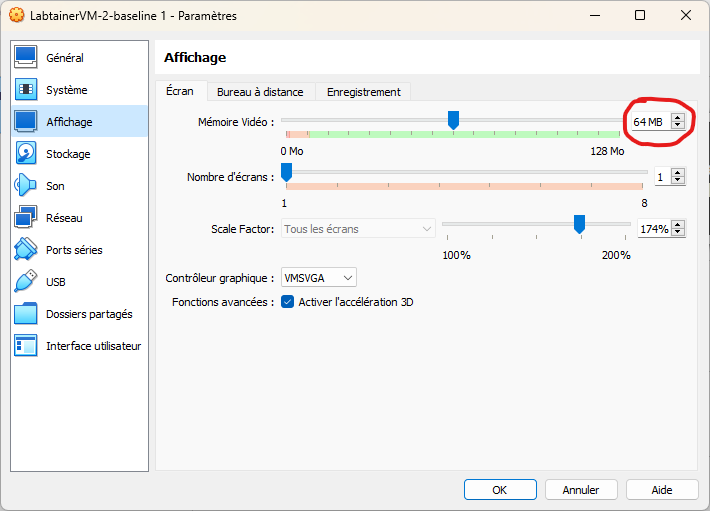
Task: Open the USB settings icon
Action: pyautogui.click(x=26, y=282)
